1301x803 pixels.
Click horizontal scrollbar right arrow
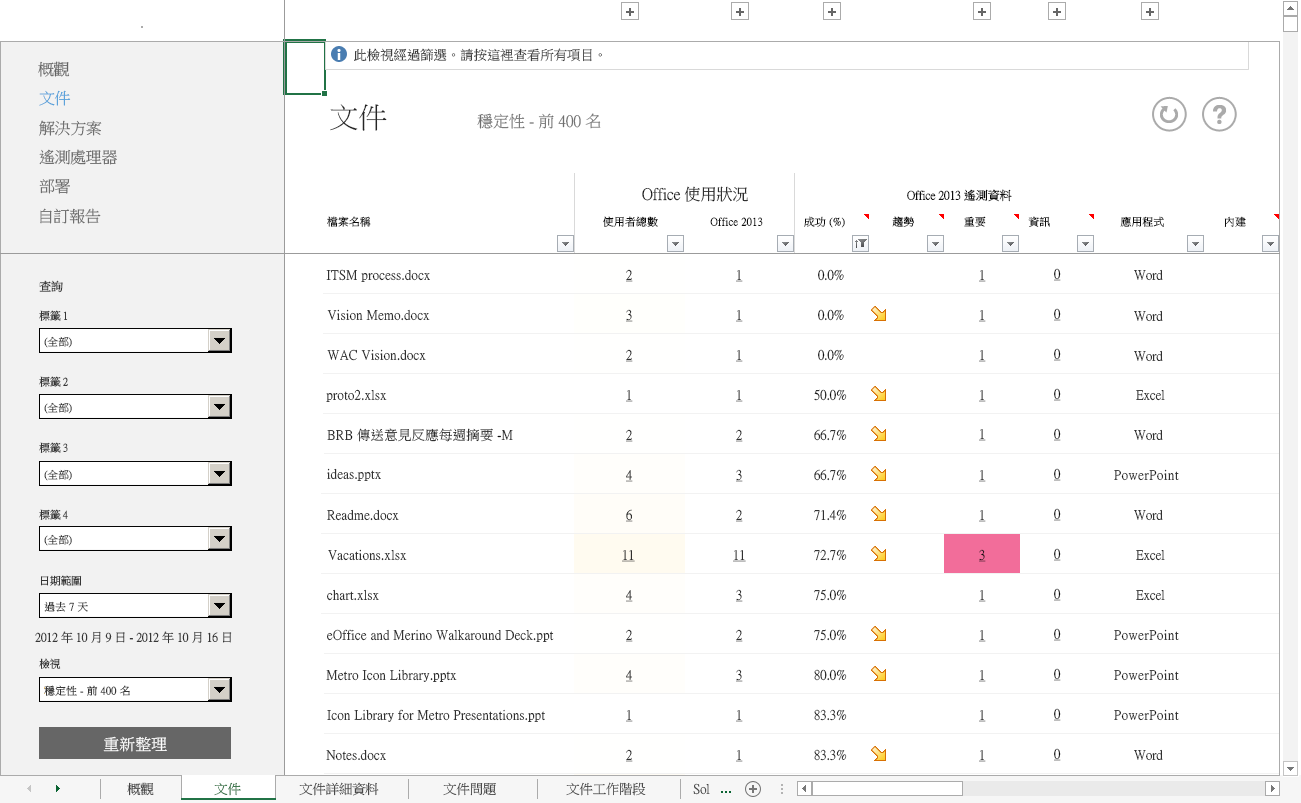[1273, 789]
